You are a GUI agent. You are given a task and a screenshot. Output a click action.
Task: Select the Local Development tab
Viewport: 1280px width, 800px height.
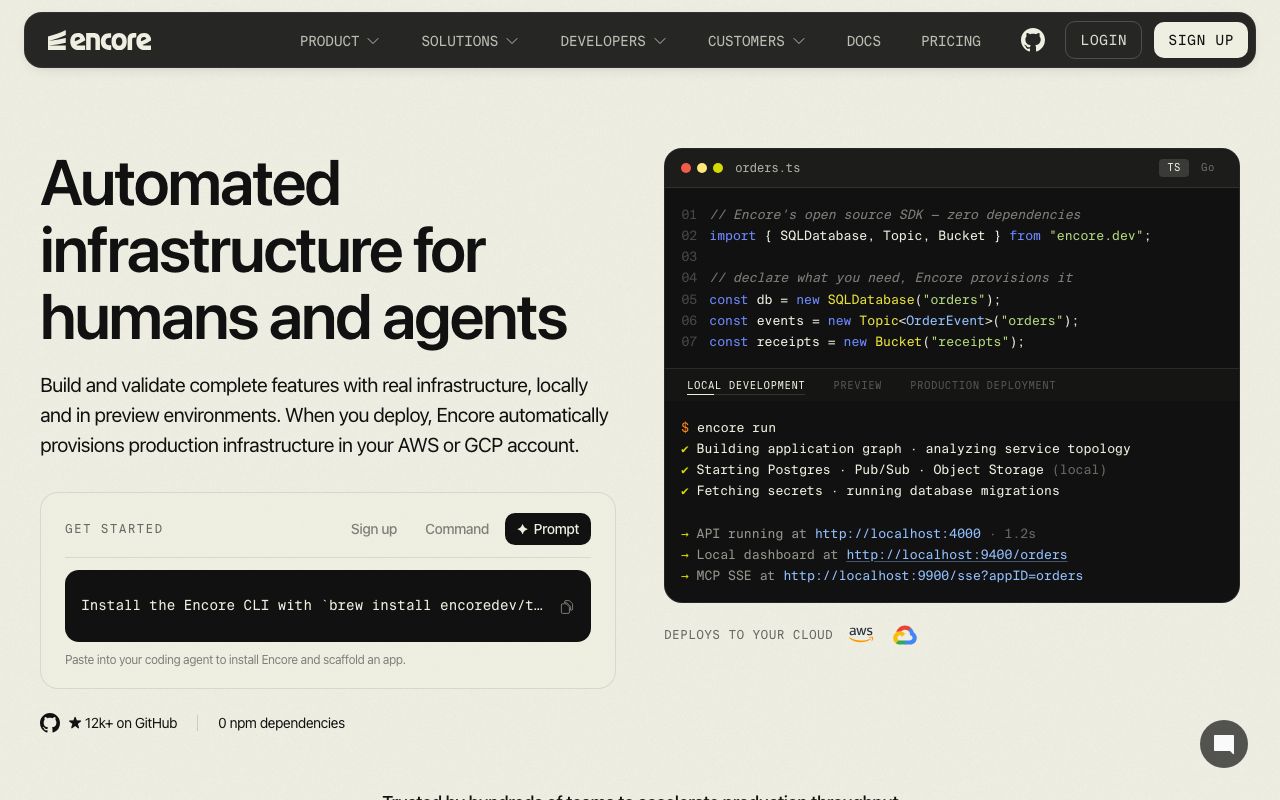[746, 385]
